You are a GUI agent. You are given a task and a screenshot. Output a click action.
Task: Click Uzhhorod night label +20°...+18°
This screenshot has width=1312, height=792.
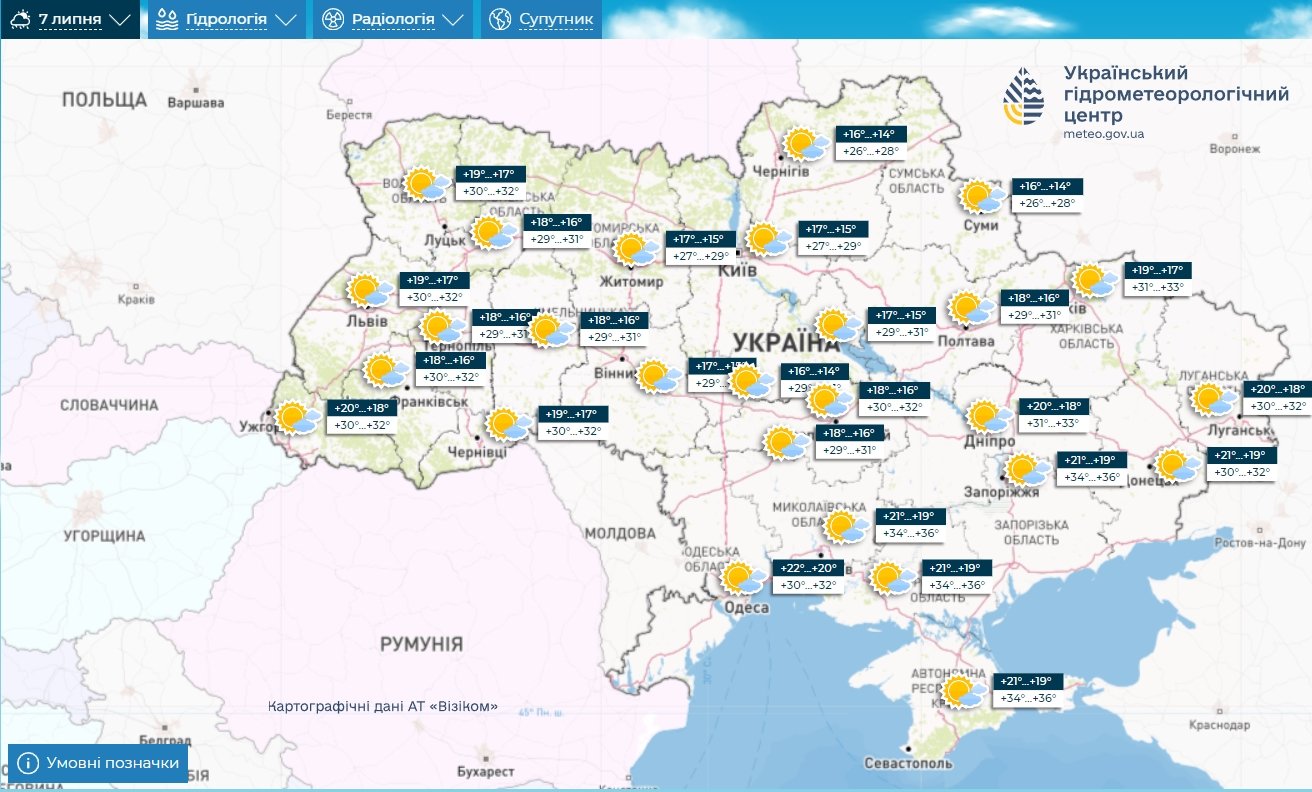pyautogui.click(x=363, y=408)
